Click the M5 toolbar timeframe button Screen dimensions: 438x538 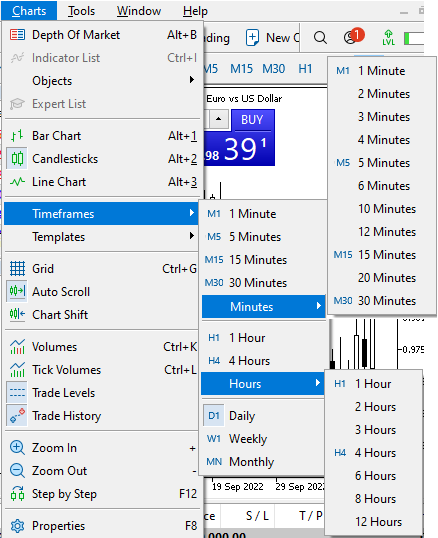211,69
